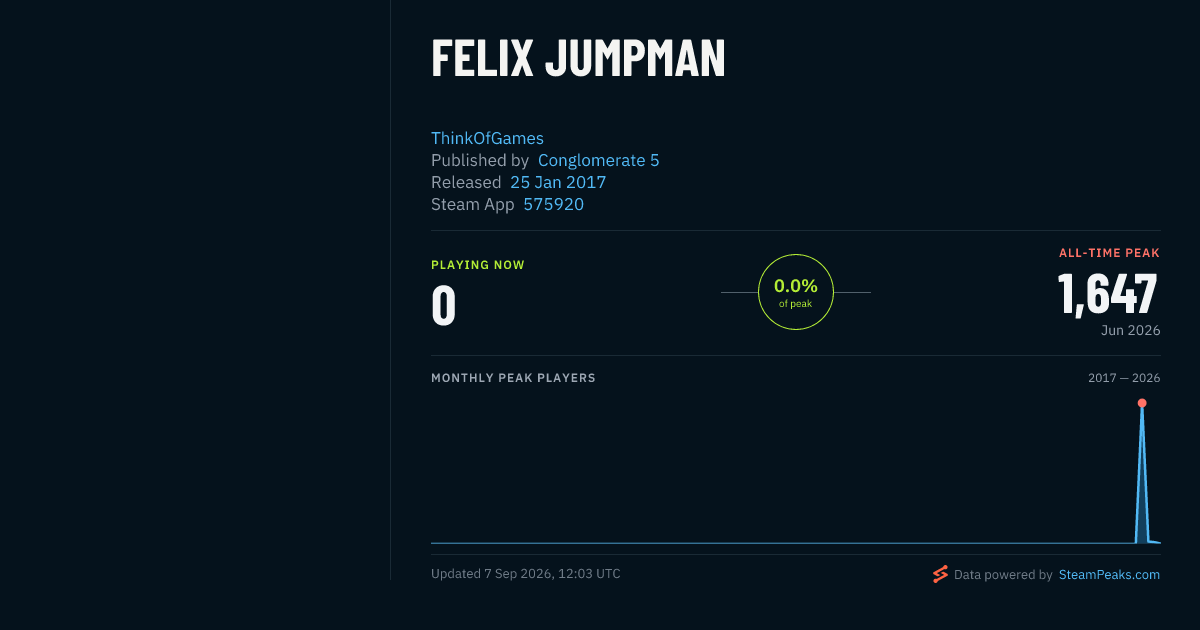Click the 0.0% of peak circle
The image size is (1200, 630).
click(796, 292)
